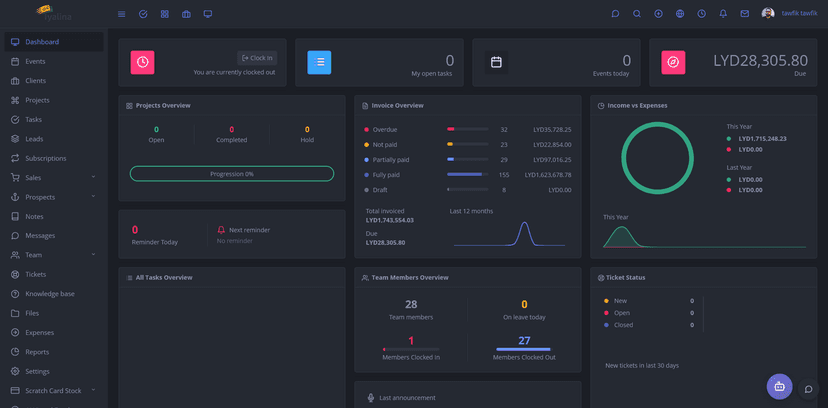
Task: Click the Last 12 months invoice chart
Action: tap(510, 233)
